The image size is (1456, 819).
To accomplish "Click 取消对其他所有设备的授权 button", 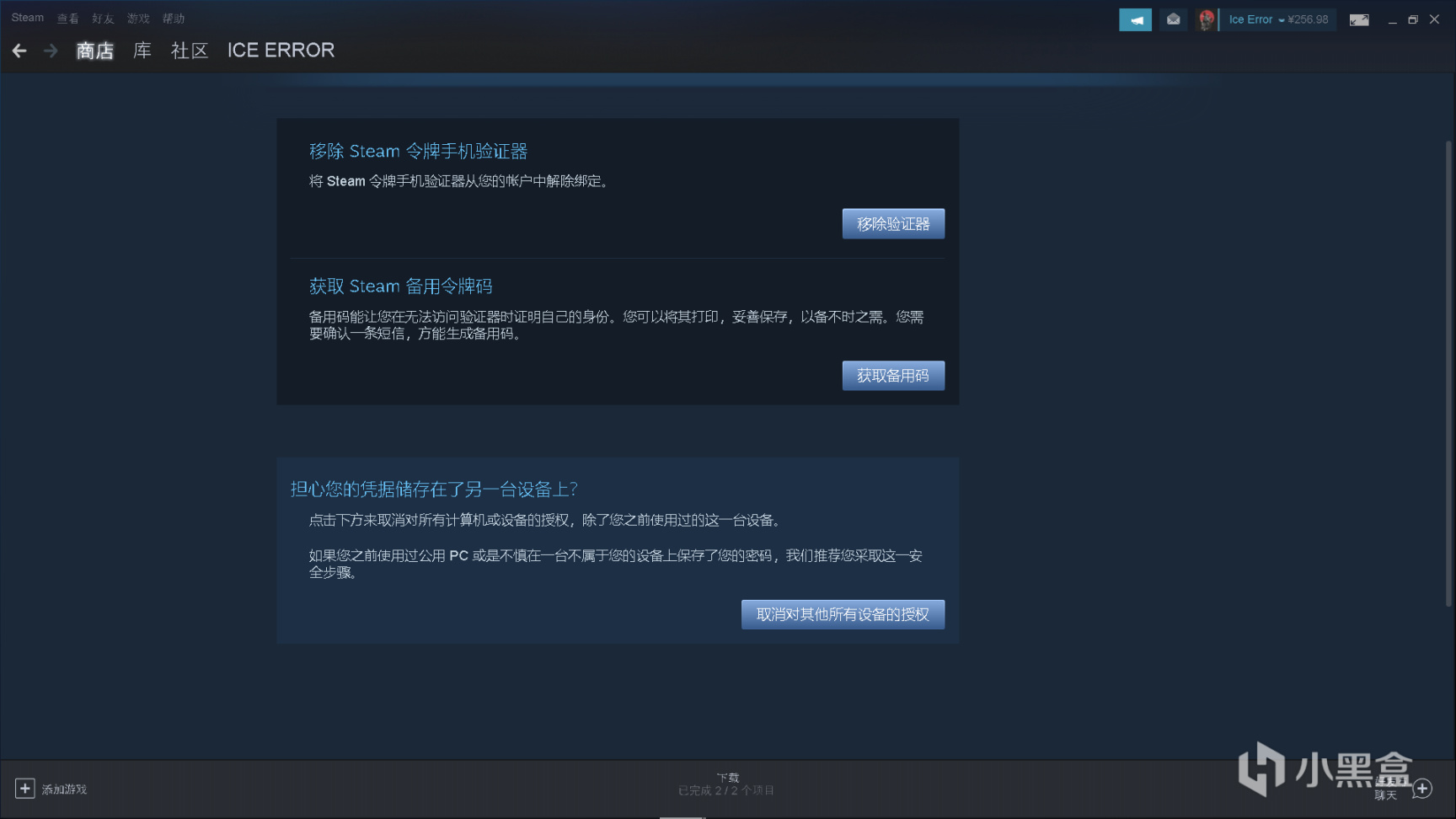I will pos(843,614).
